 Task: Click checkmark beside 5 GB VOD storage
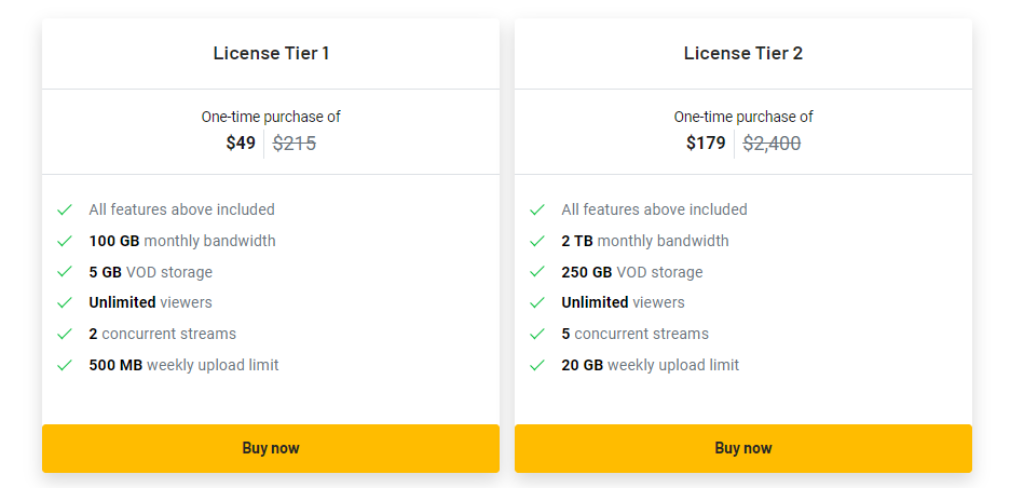(64, 272)
